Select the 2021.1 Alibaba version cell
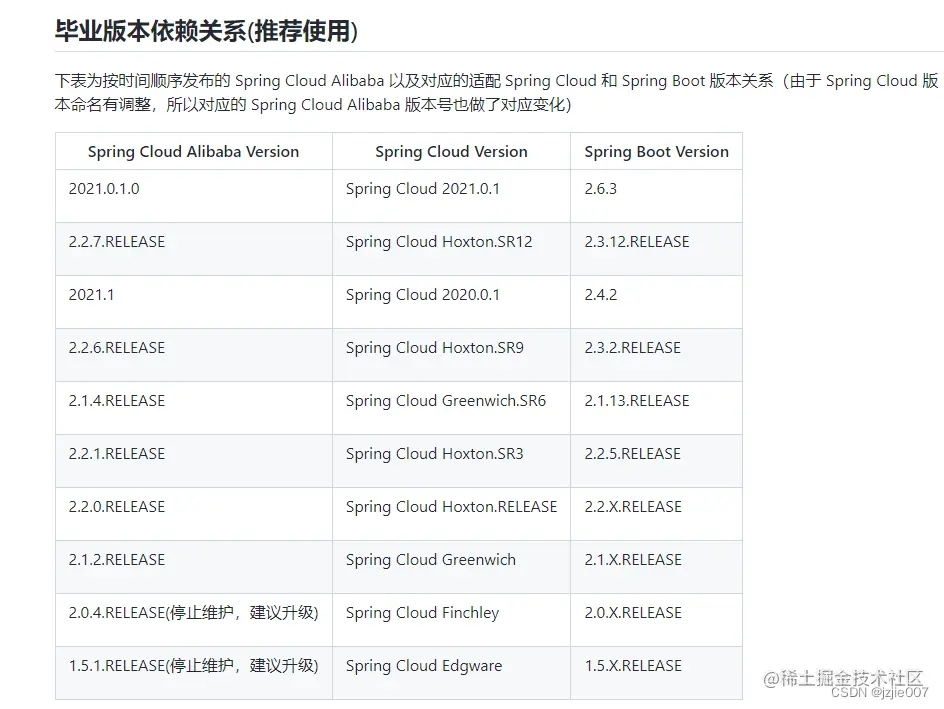This screenshot has height=709, width=944. point(194,302)
